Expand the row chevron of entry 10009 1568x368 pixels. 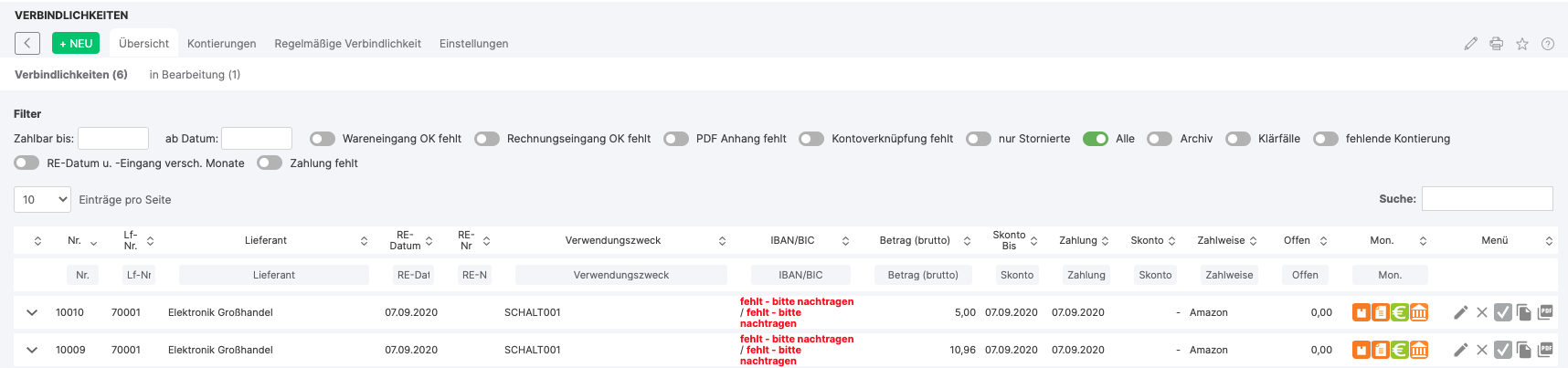[x=32, y=350]
